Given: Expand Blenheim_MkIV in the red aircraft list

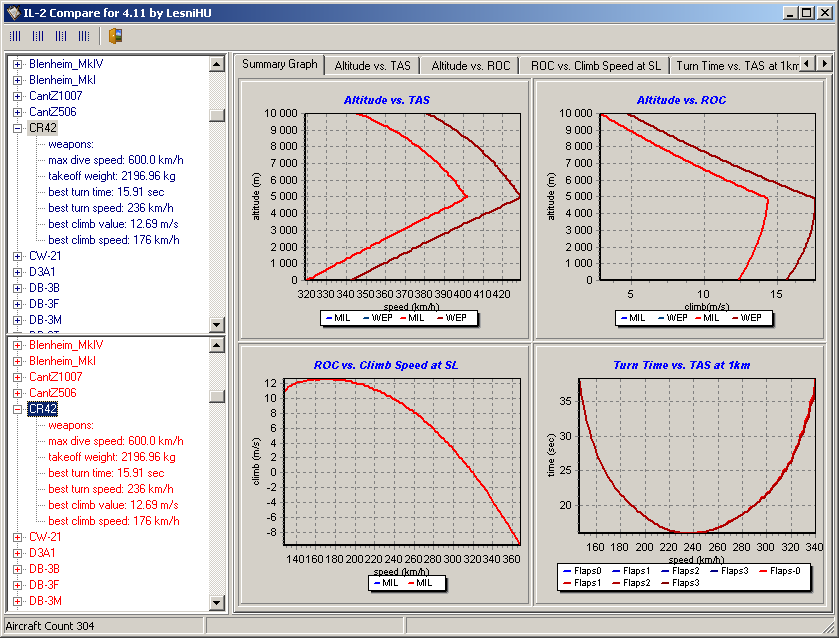Looking at the screenshot, I should (x=18, y=345).
